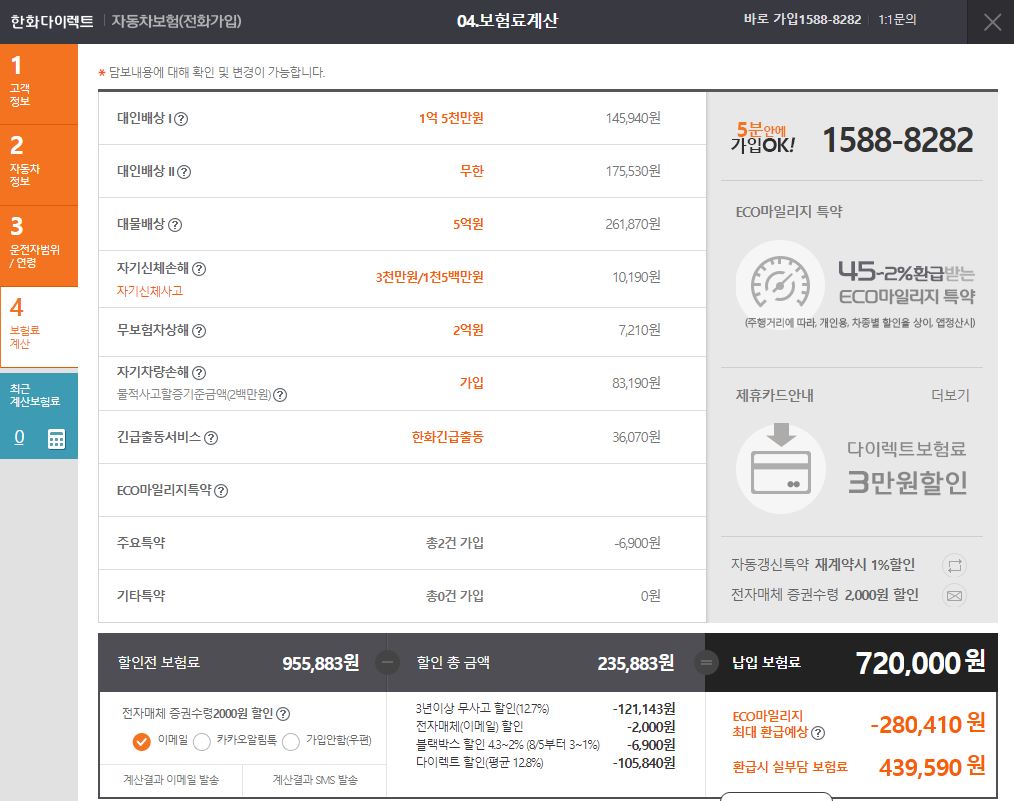Select step 4 보험료 계산 tab
1014x801 pixels.
coord(39,327)
